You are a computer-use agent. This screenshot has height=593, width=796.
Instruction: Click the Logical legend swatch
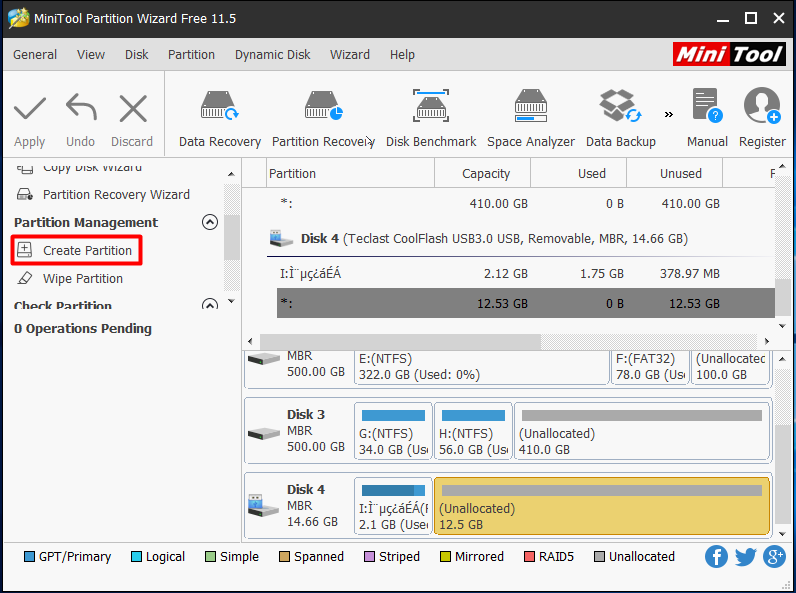tap(136, 557)
